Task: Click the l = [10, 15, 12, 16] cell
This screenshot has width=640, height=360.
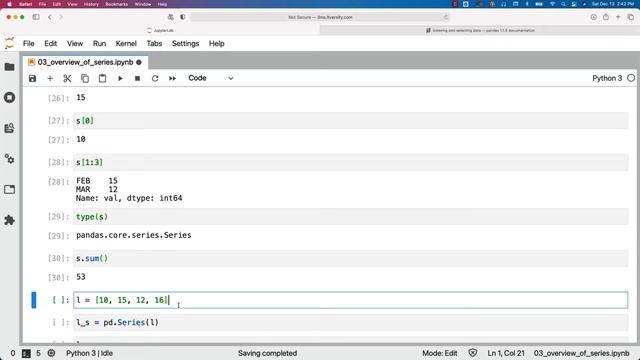Action: [351, 300]
